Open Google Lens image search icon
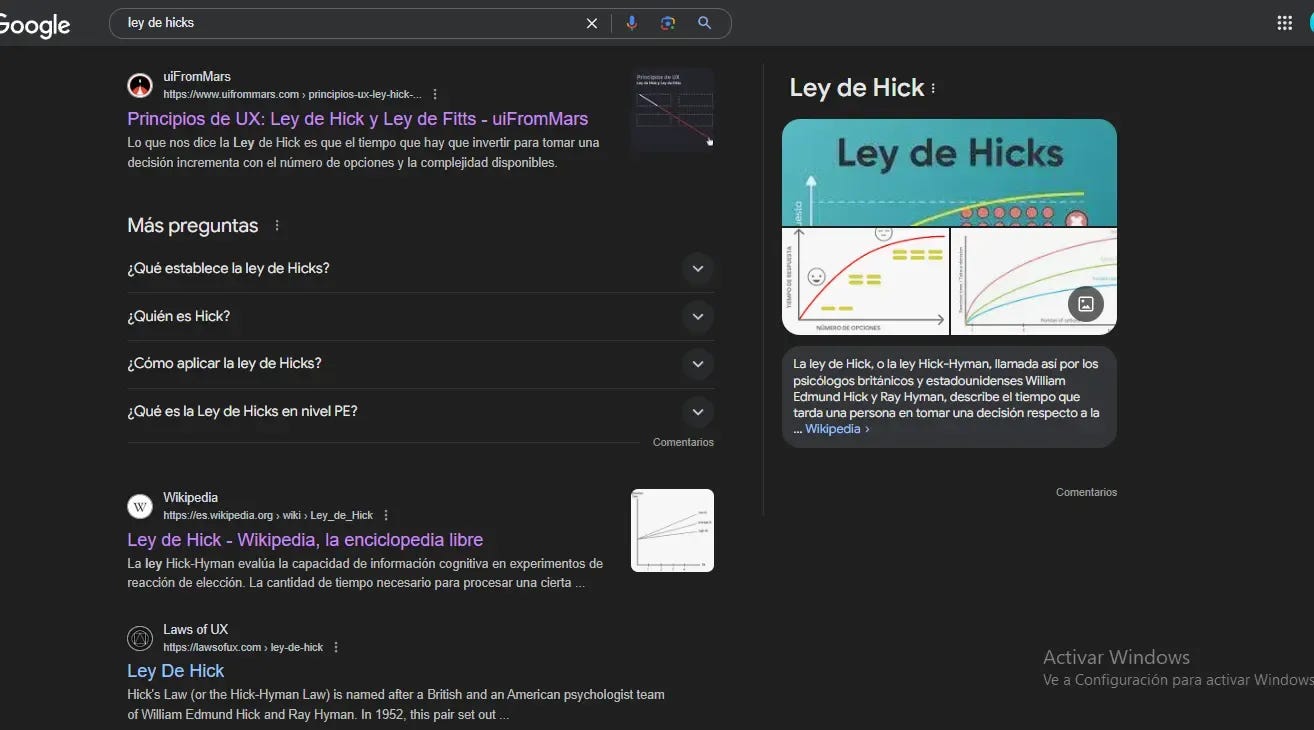1314x730 pixels. coord(668,23)
